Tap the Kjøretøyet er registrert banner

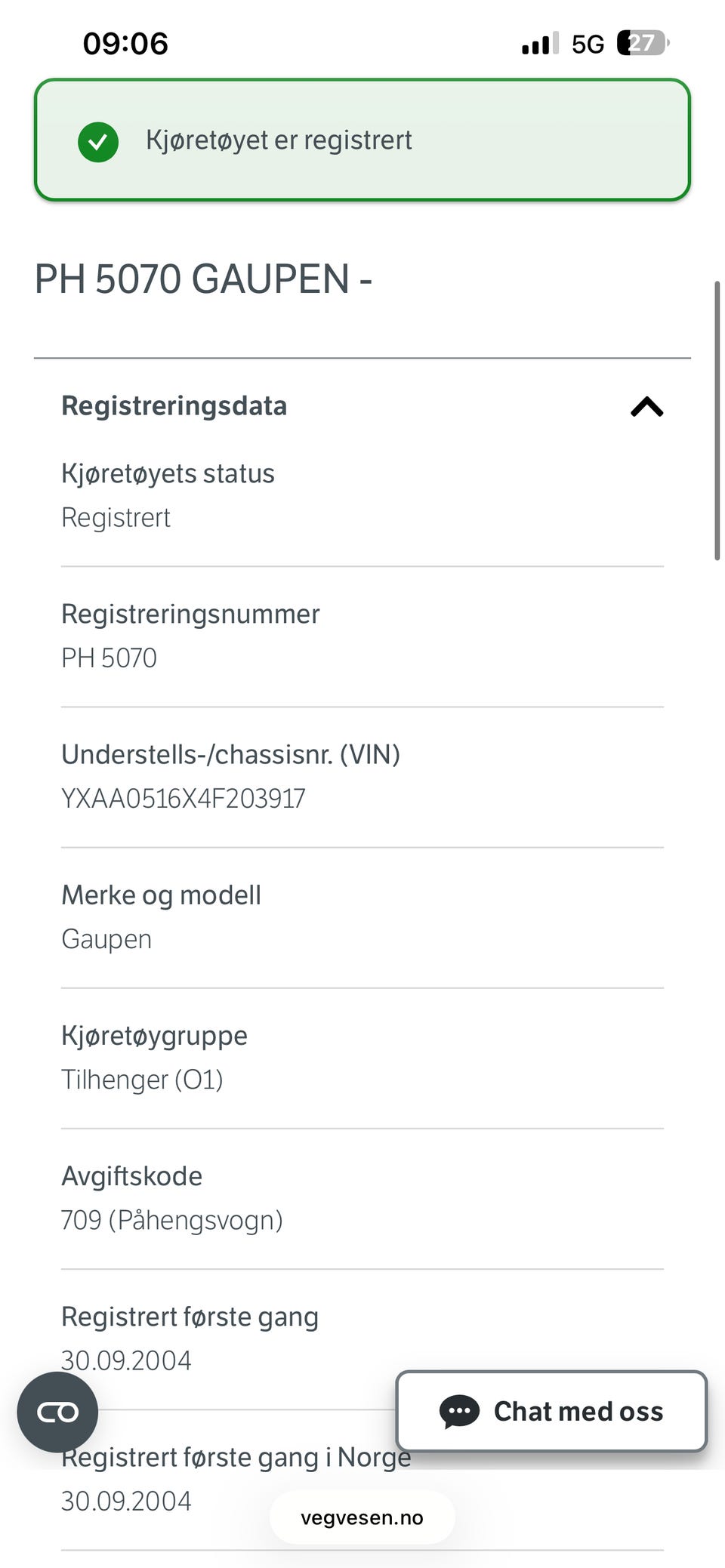[x=362, y=140]
